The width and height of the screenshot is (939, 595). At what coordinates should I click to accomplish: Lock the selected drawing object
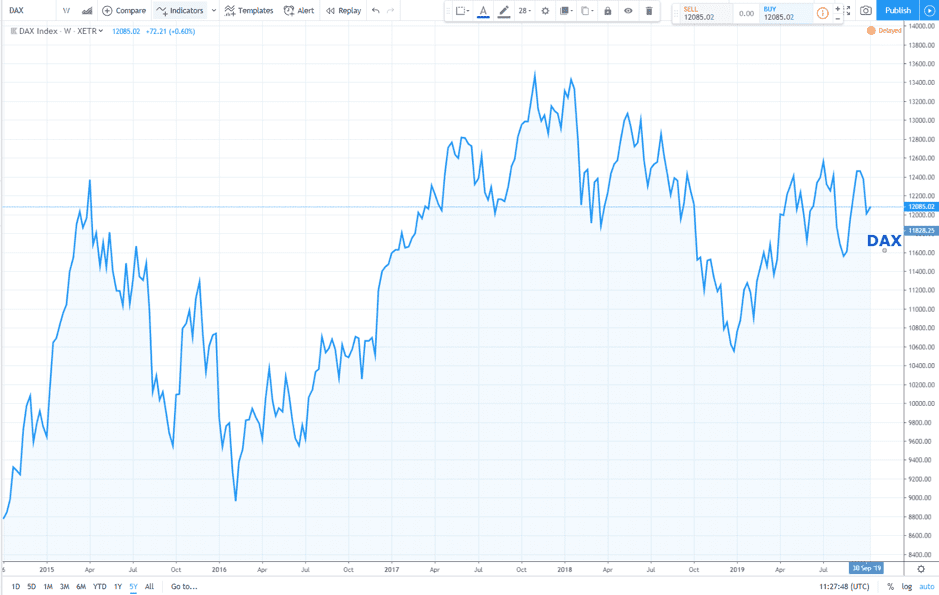607,11
